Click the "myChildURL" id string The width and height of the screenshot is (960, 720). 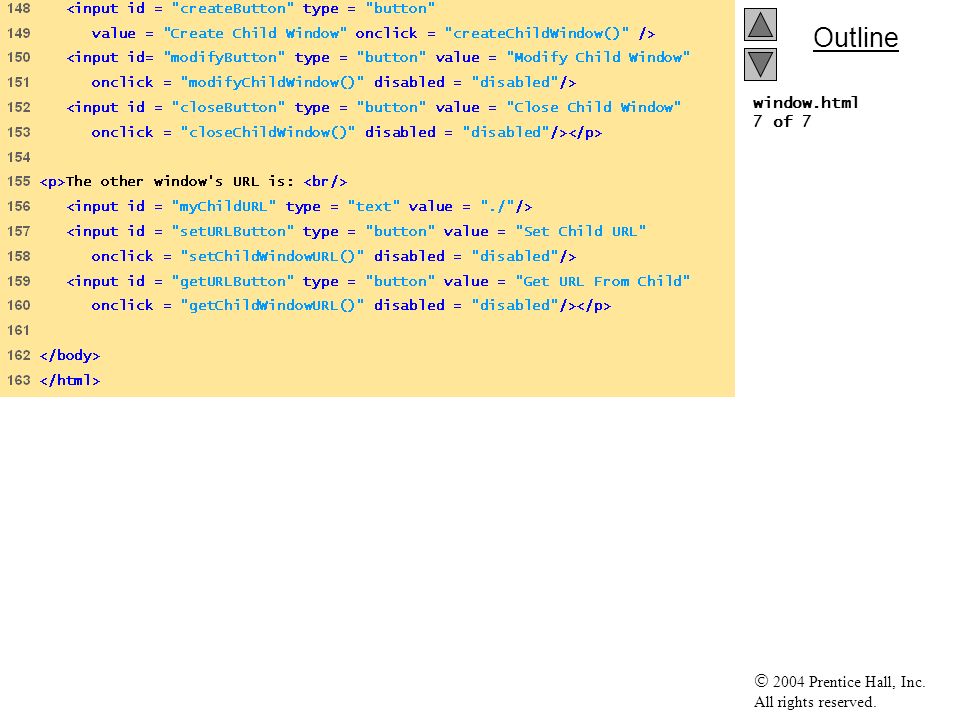224,206
